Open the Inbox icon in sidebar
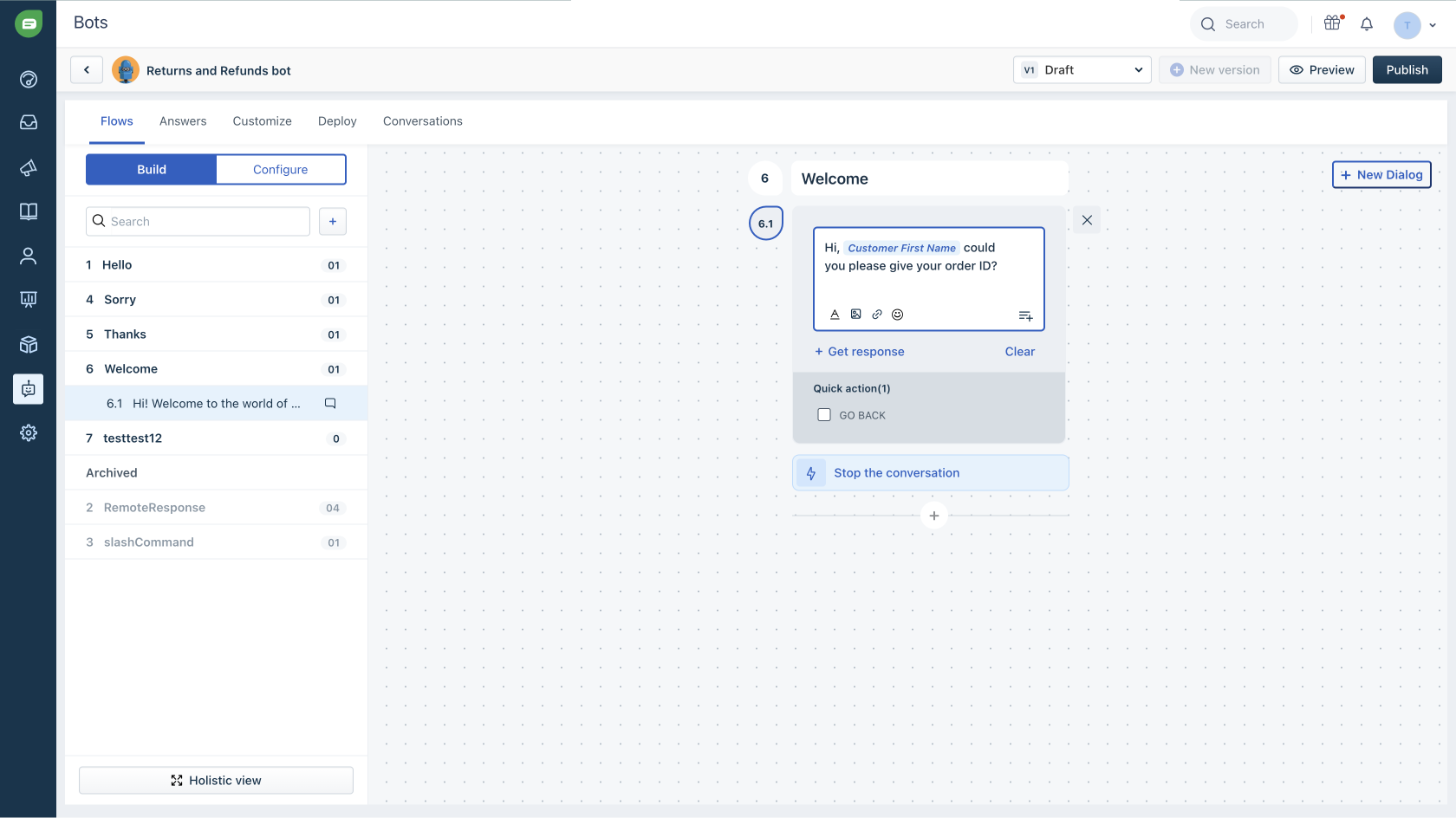1456x818 pixels. point(29,122)
